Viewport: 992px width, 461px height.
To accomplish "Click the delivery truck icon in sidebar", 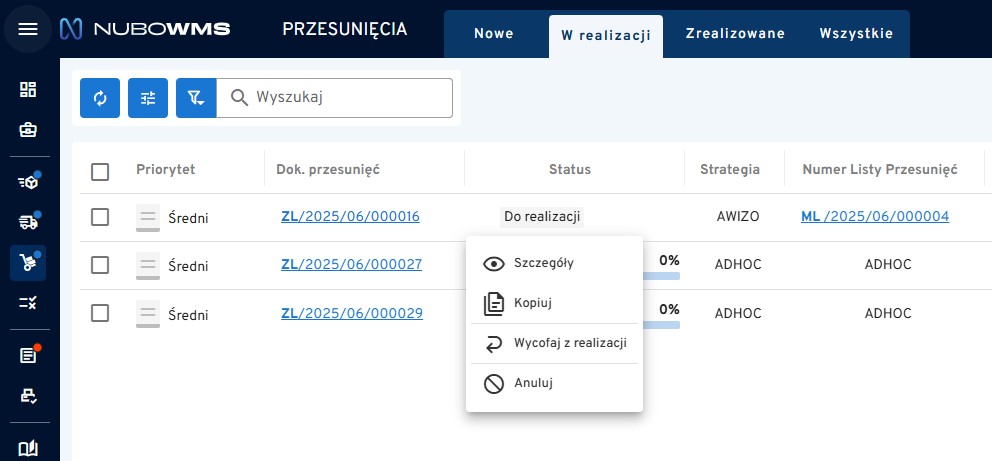I will pos(28,222).
